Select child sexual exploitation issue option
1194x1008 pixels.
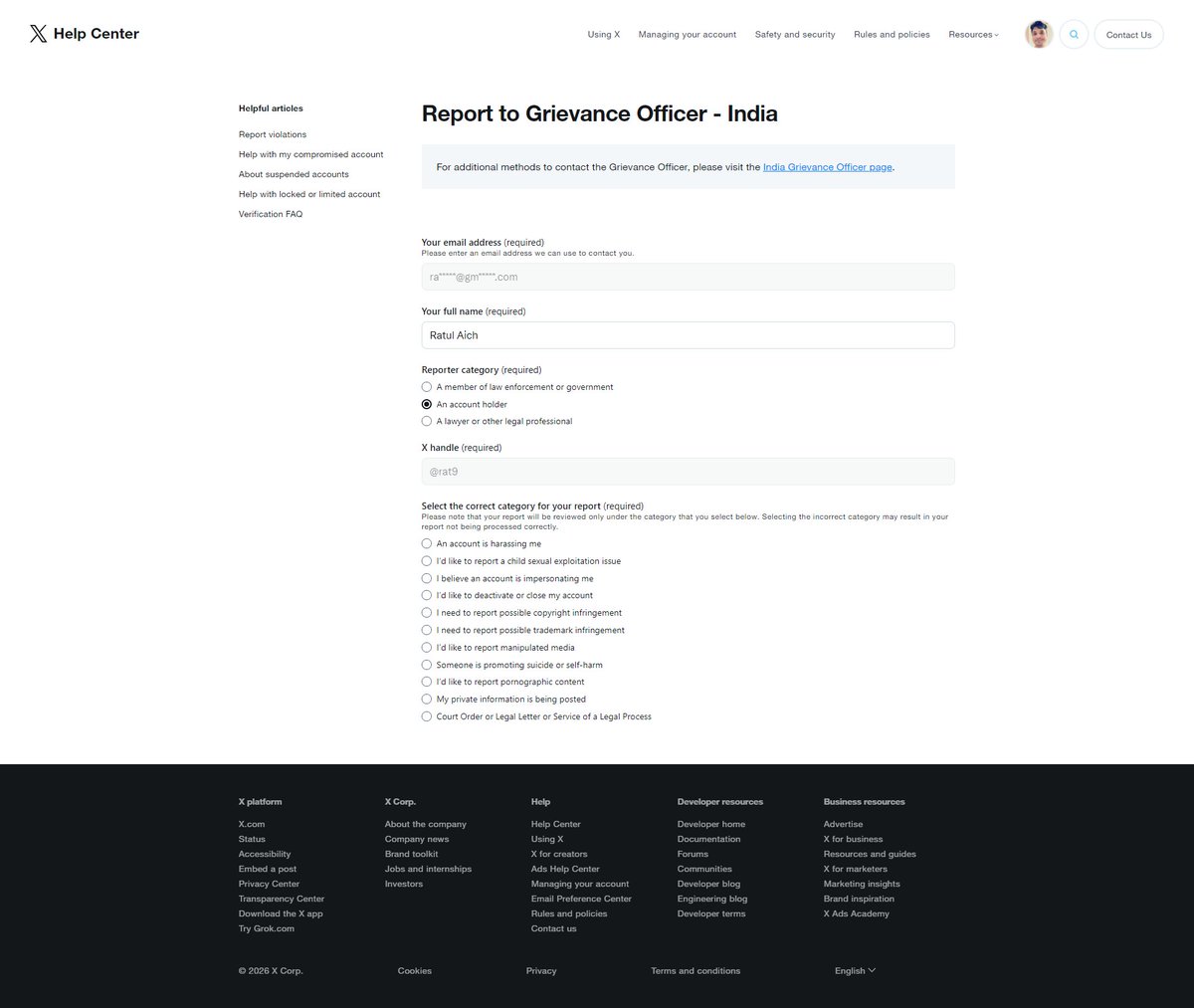tap(427, 561)
